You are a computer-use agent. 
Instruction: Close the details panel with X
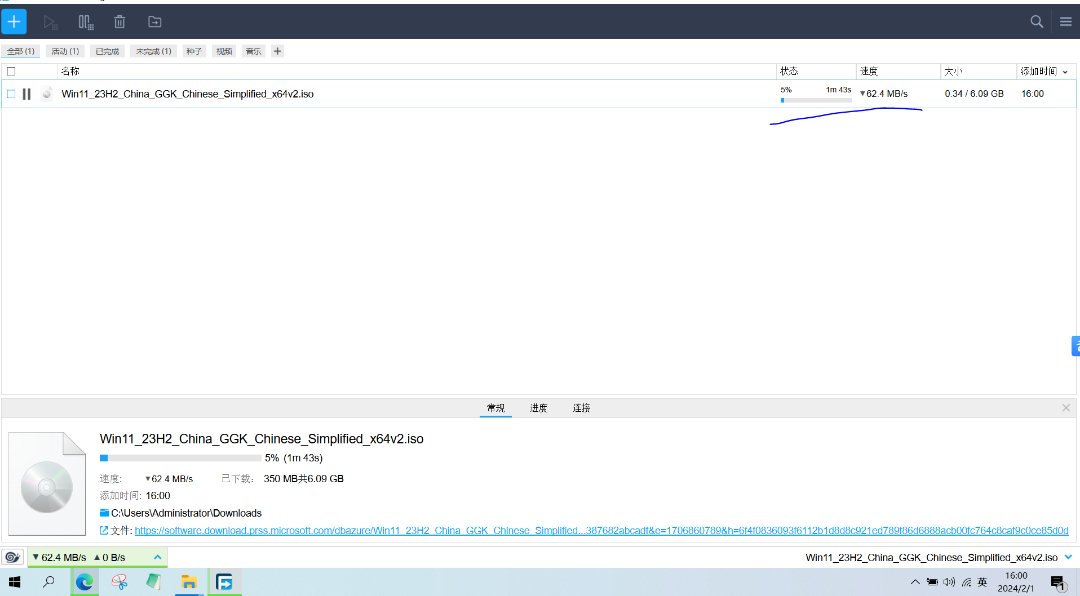pos(1066,408)
